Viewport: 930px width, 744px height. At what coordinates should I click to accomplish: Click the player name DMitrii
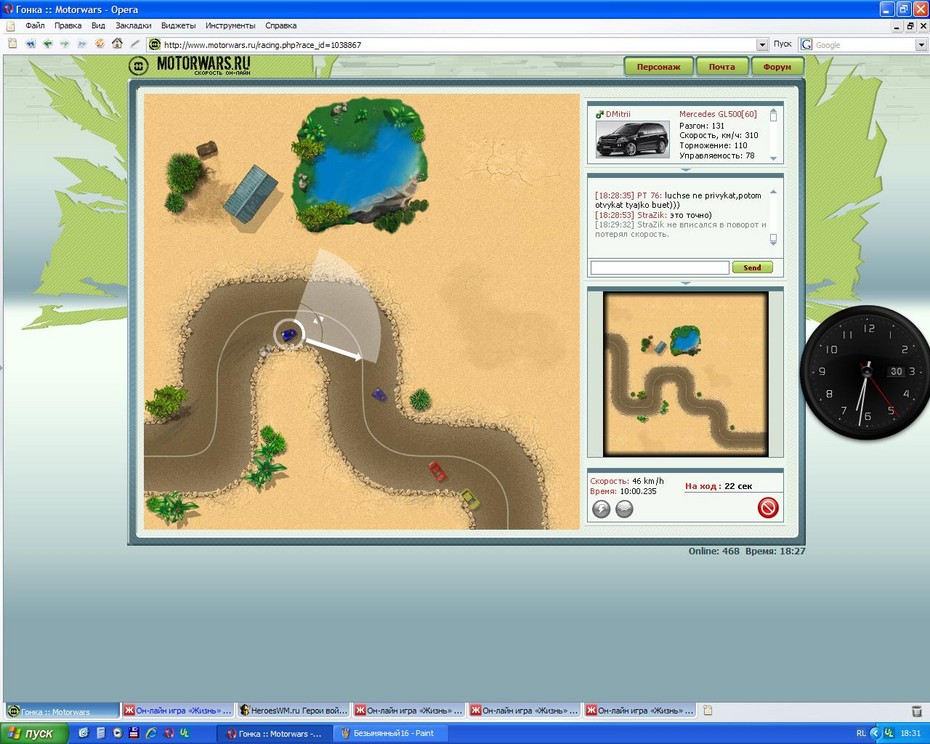click(618, 114)
